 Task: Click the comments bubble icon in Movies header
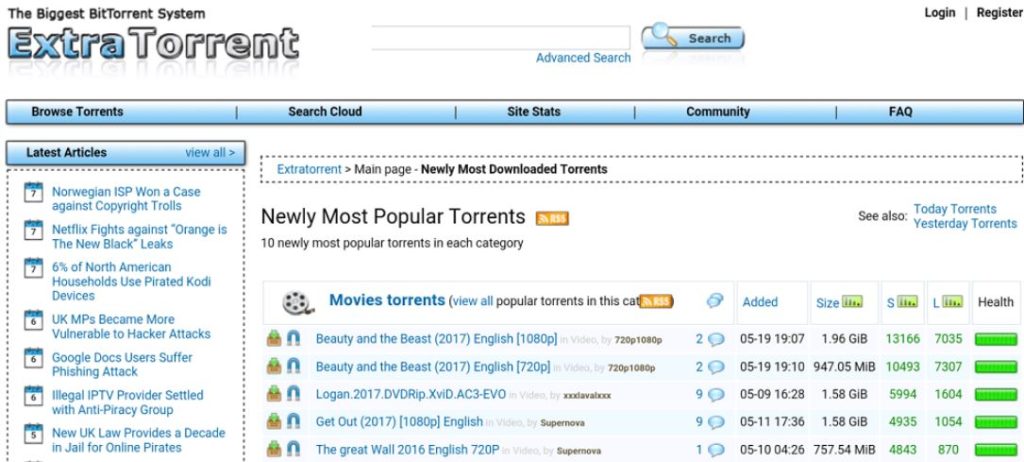pyautogui.click(x=715, y=301)
